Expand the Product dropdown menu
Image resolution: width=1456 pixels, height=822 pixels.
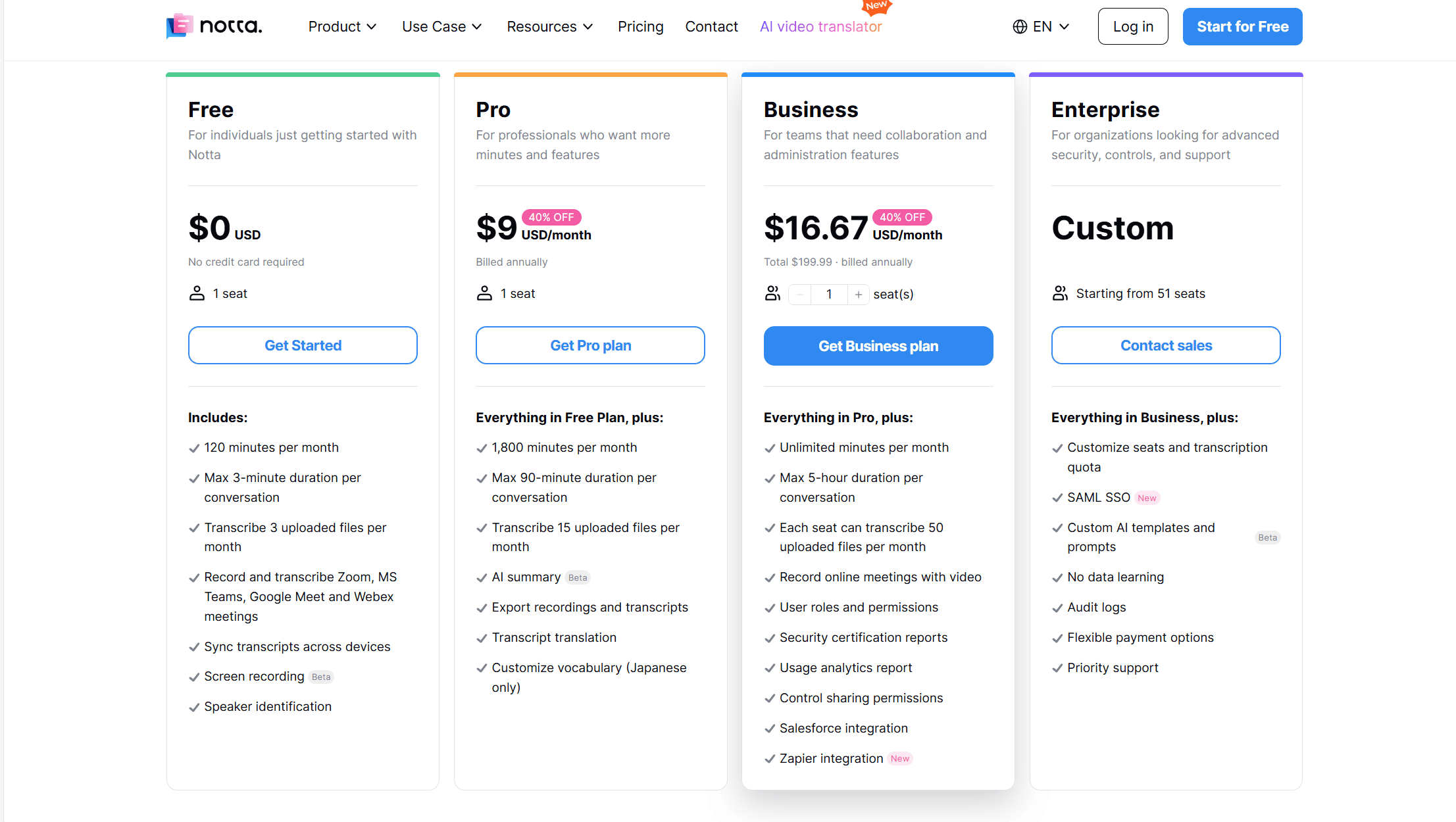coord(342,26)
